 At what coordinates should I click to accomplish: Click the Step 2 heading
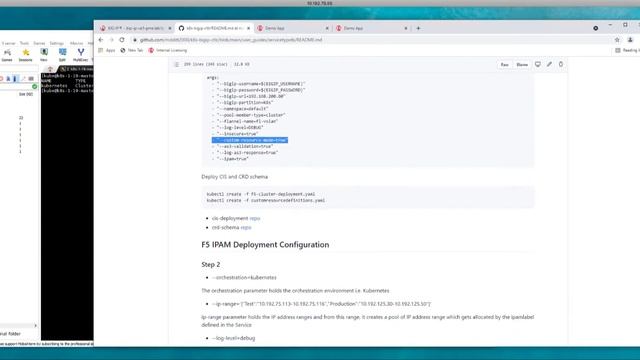coord(211,264)
